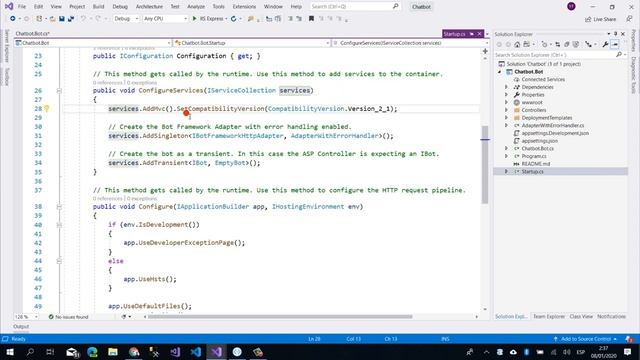Click the lightbulb quick actions icon

[47, 109]
